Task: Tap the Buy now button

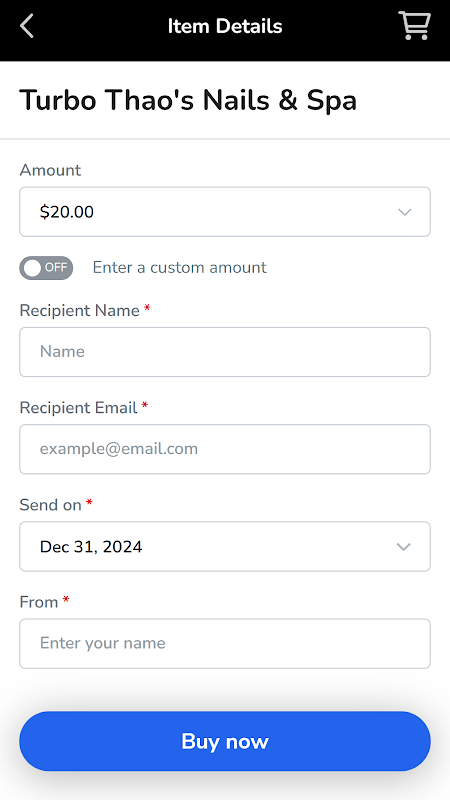Action: (225, 741)
